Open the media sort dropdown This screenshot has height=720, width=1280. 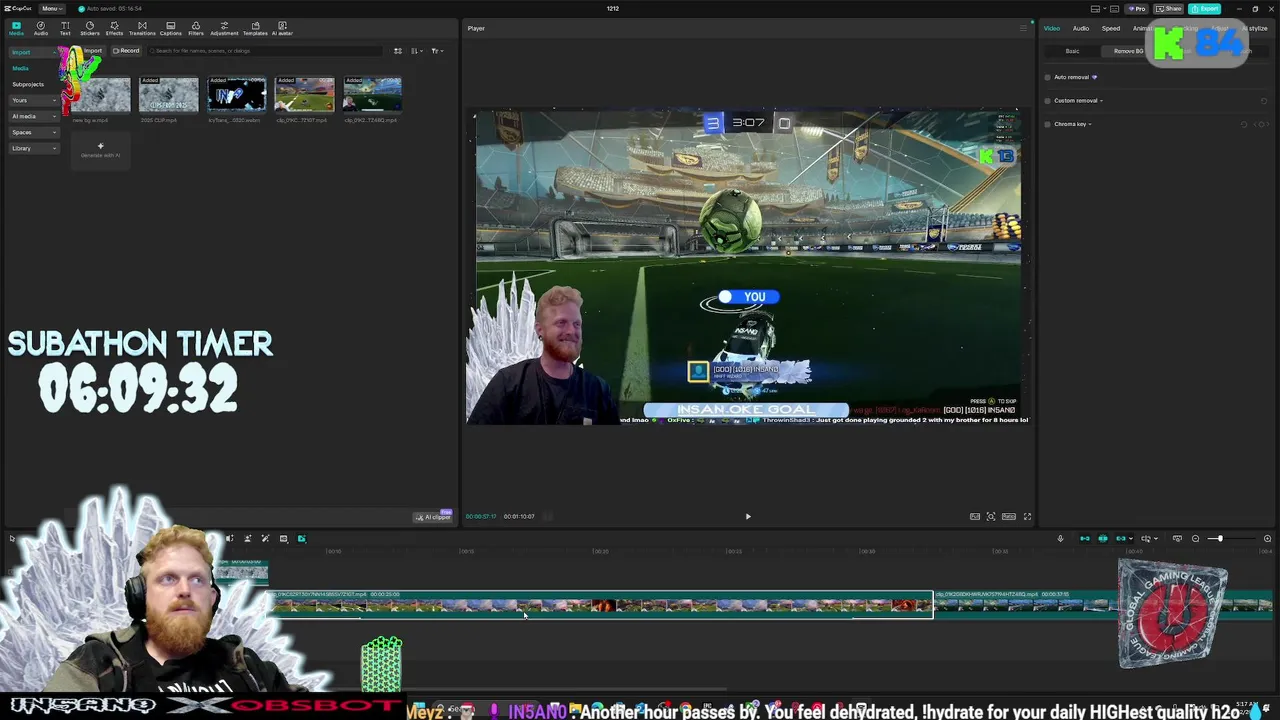point(416,51)
